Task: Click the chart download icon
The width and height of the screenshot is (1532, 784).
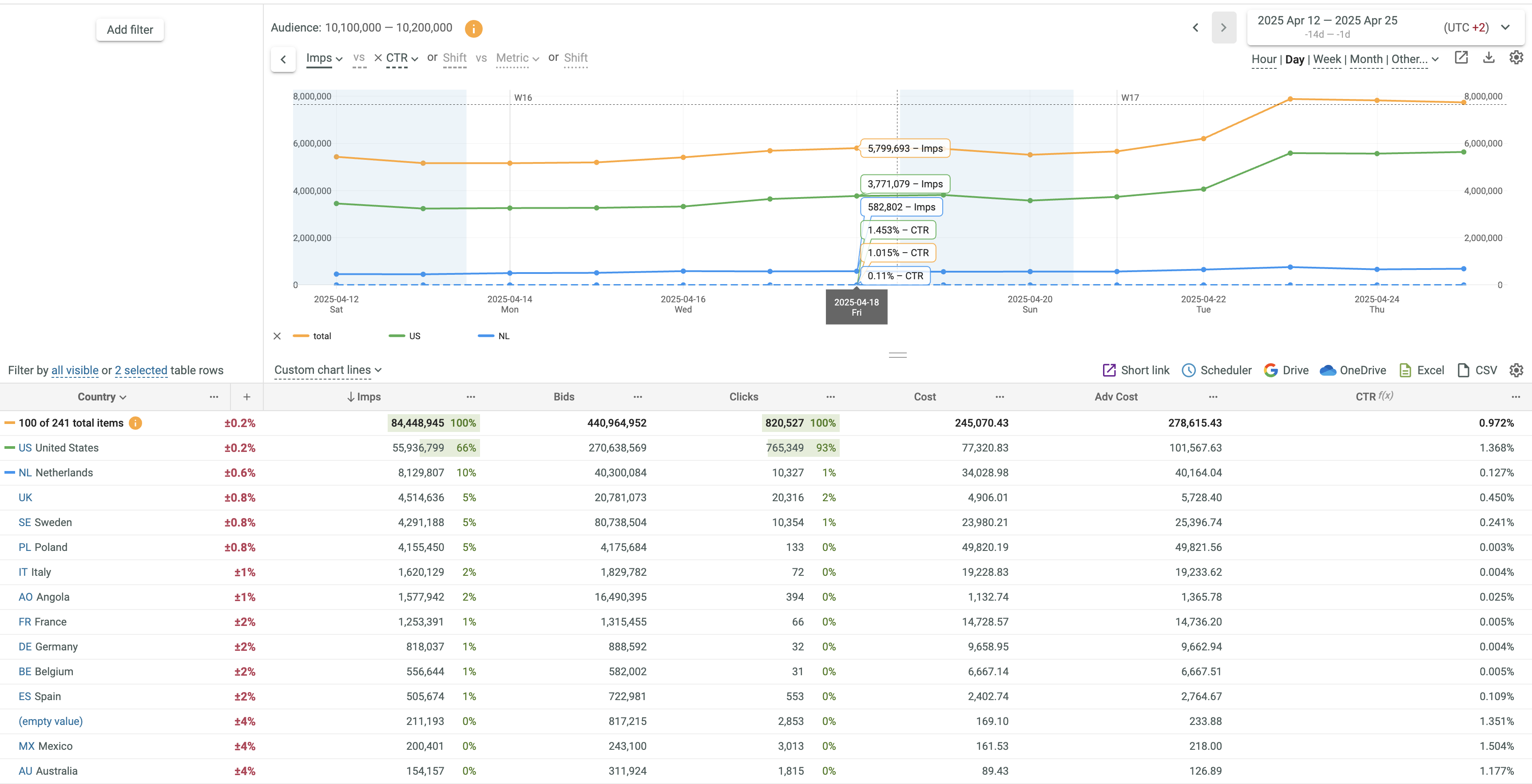Action: [1488, 58]
